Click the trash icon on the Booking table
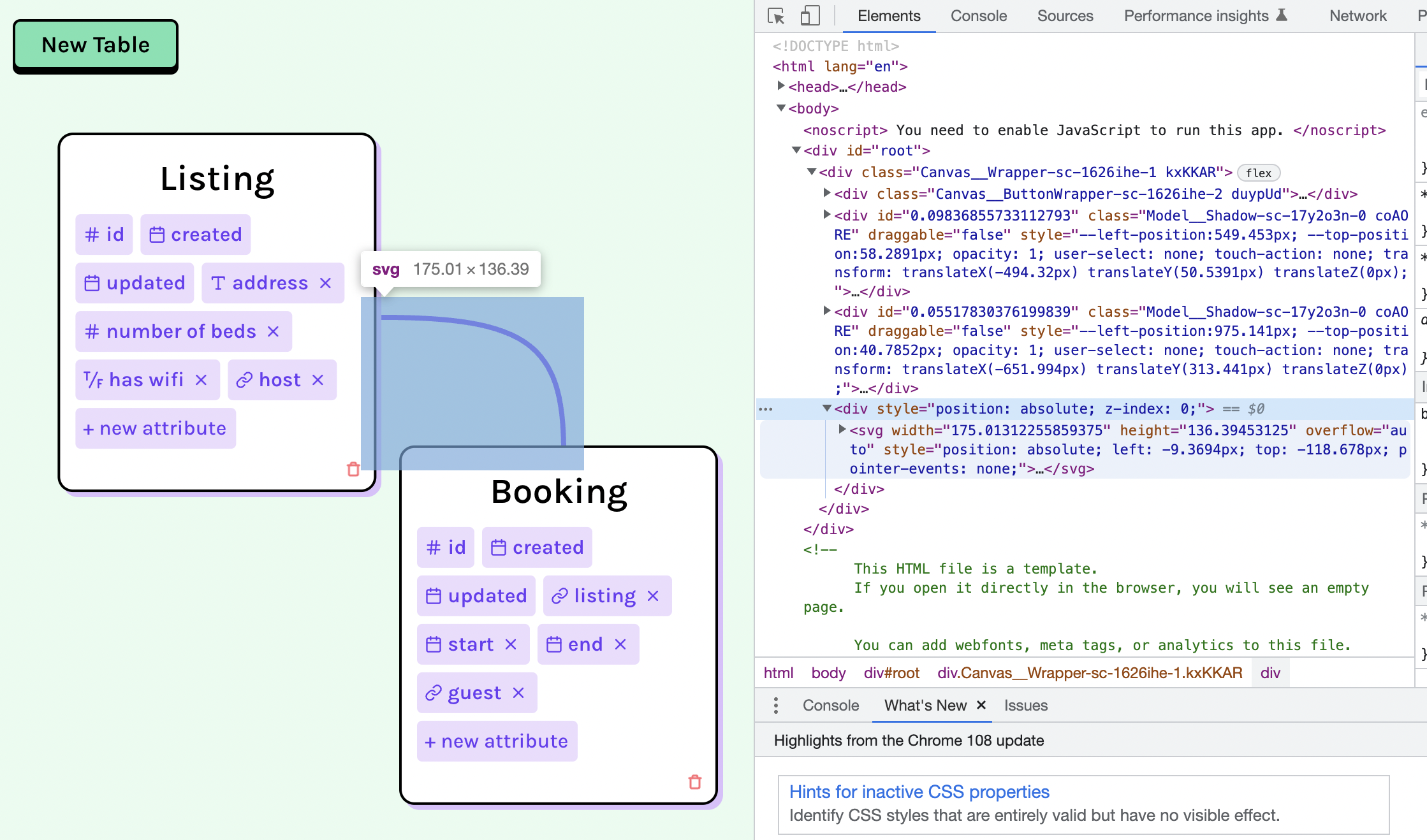 pos(694,783)
